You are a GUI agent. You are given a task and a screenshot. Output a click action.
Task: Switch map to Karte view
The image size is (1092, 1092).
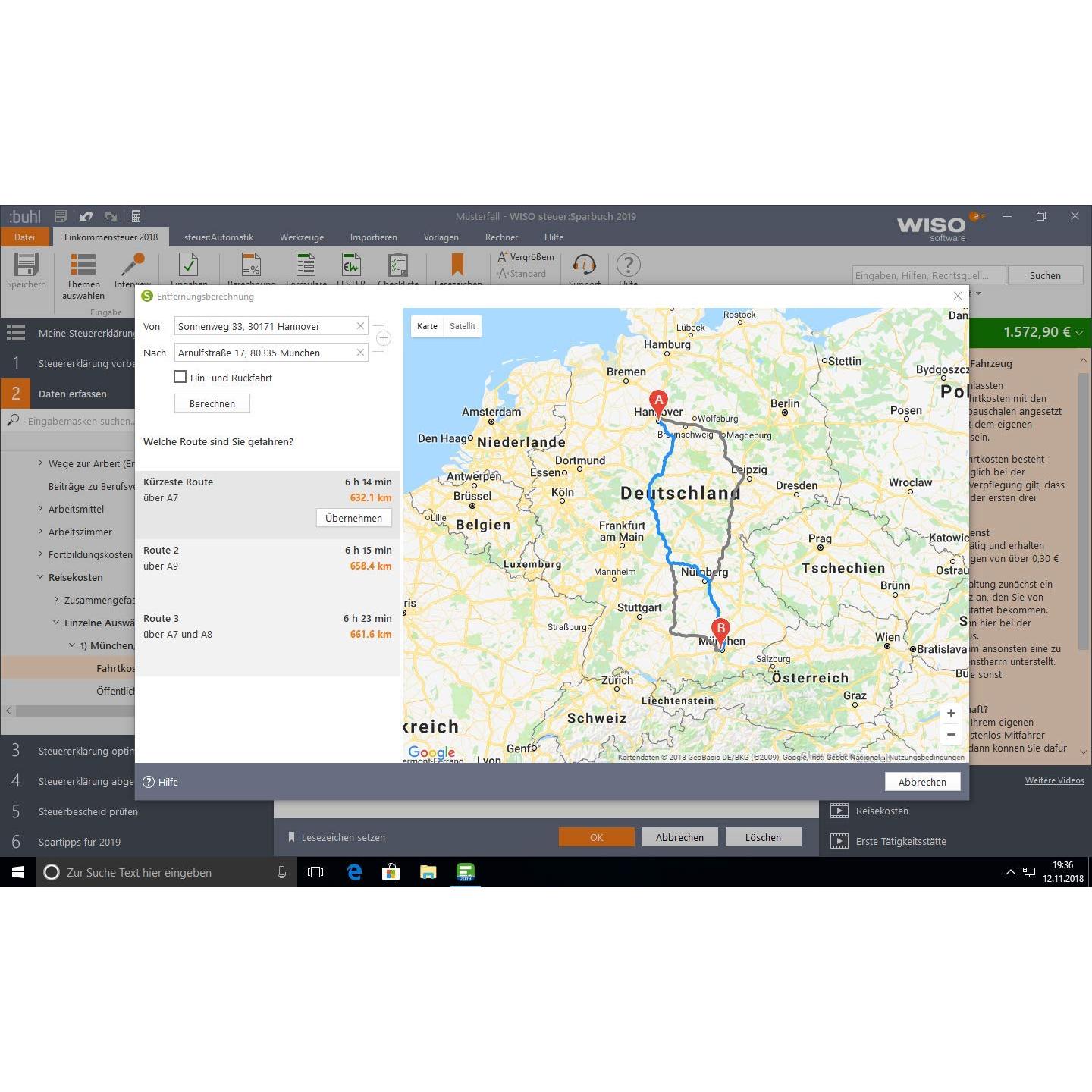coord(427,326)
